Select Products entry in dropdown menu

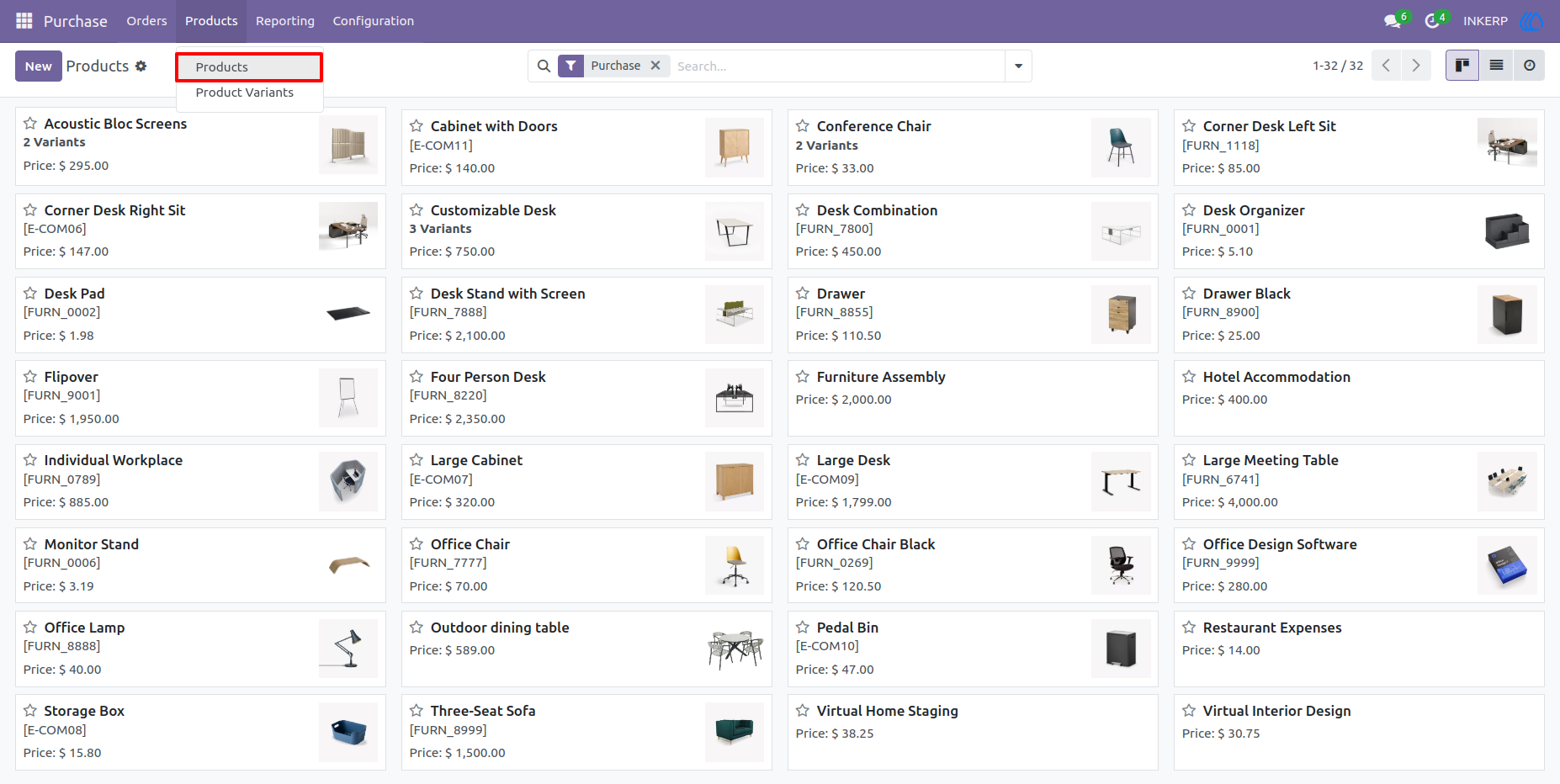click(249, 67)
